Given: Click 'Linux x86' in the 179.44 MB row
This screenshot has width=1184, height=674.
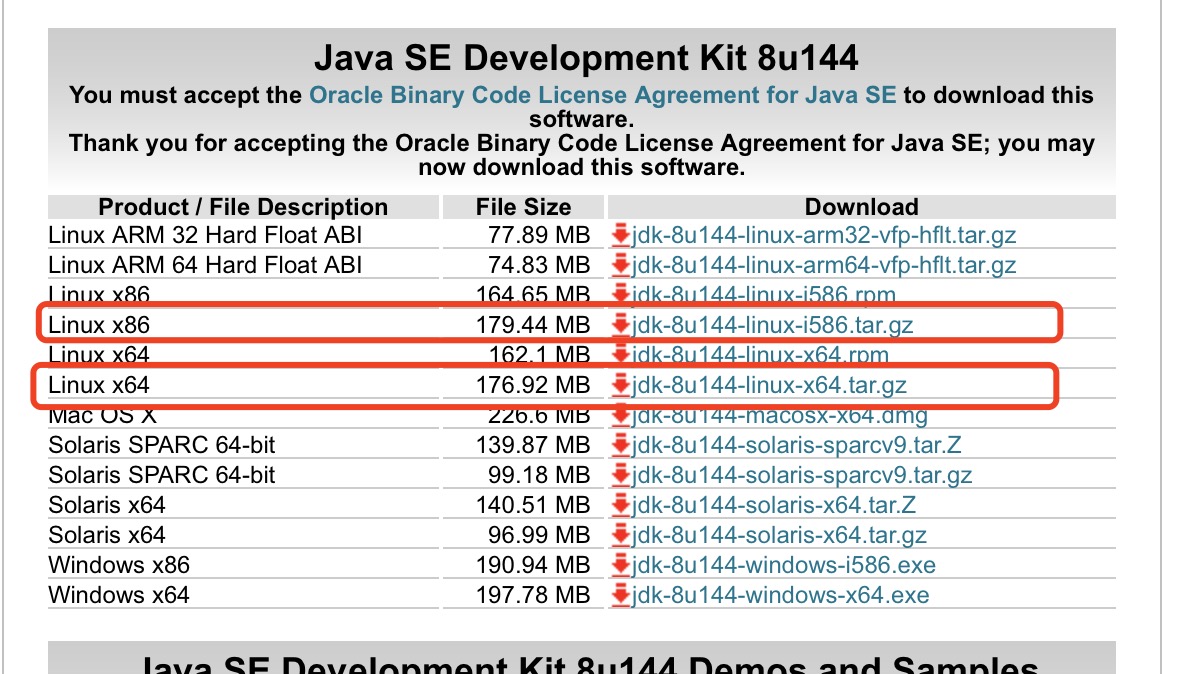Looking at the screenshot, I should [x=99, y=325].
